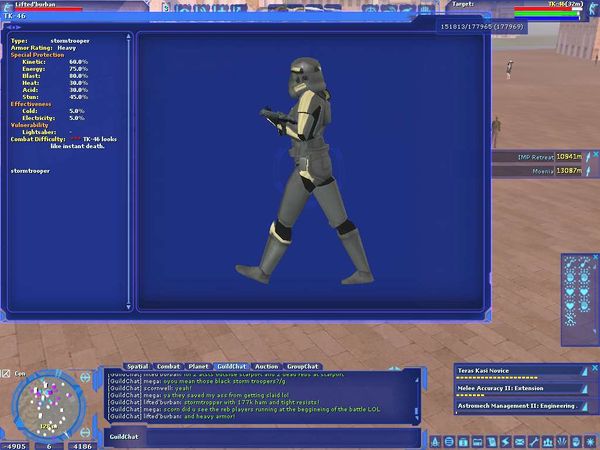
Task: Open the inventory briefcase icon in bottom bar
Action: click(463, 441)
